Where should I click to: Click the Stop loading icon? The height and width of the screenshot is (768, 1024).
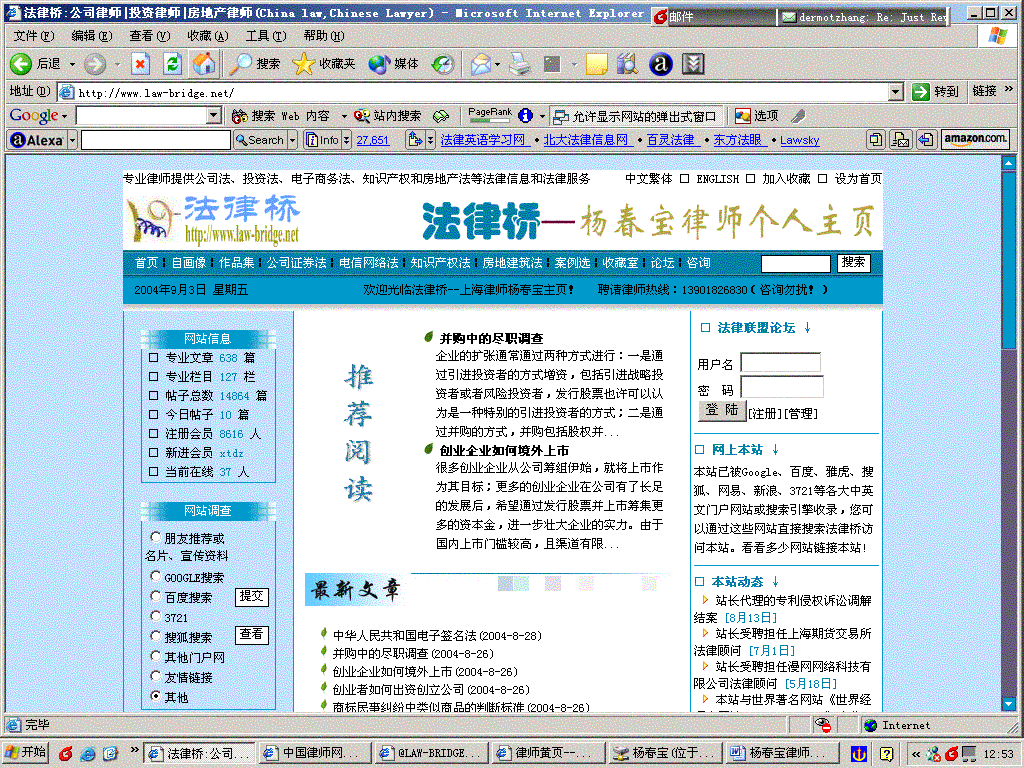click(140, 64)
